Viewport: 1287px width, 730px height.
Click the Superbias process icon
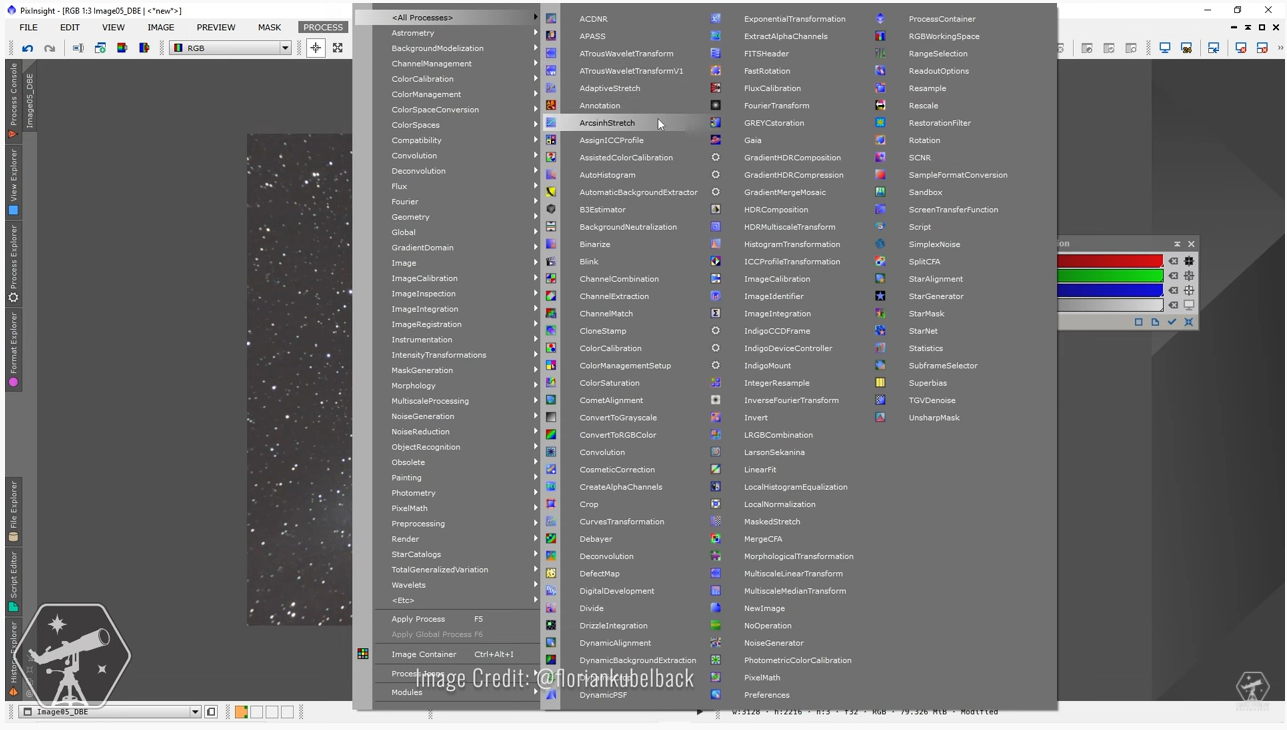880,383
